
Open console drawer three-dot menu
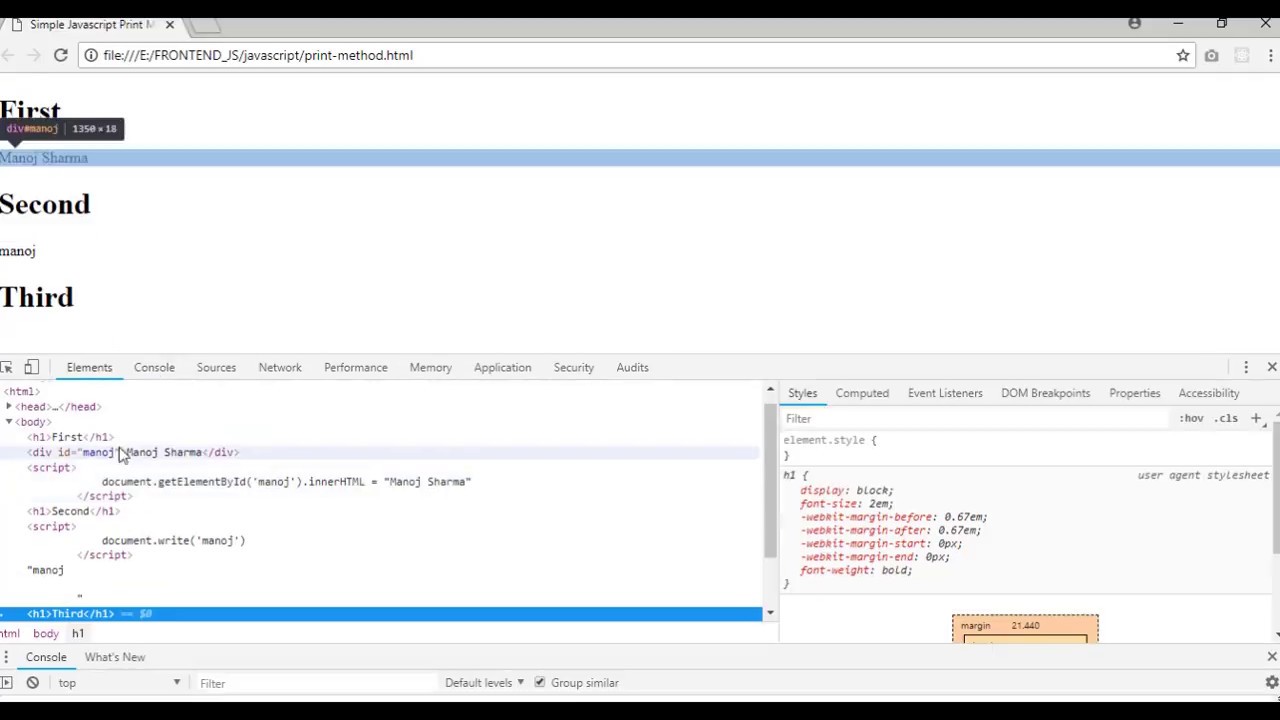click(x=6, y=657)
